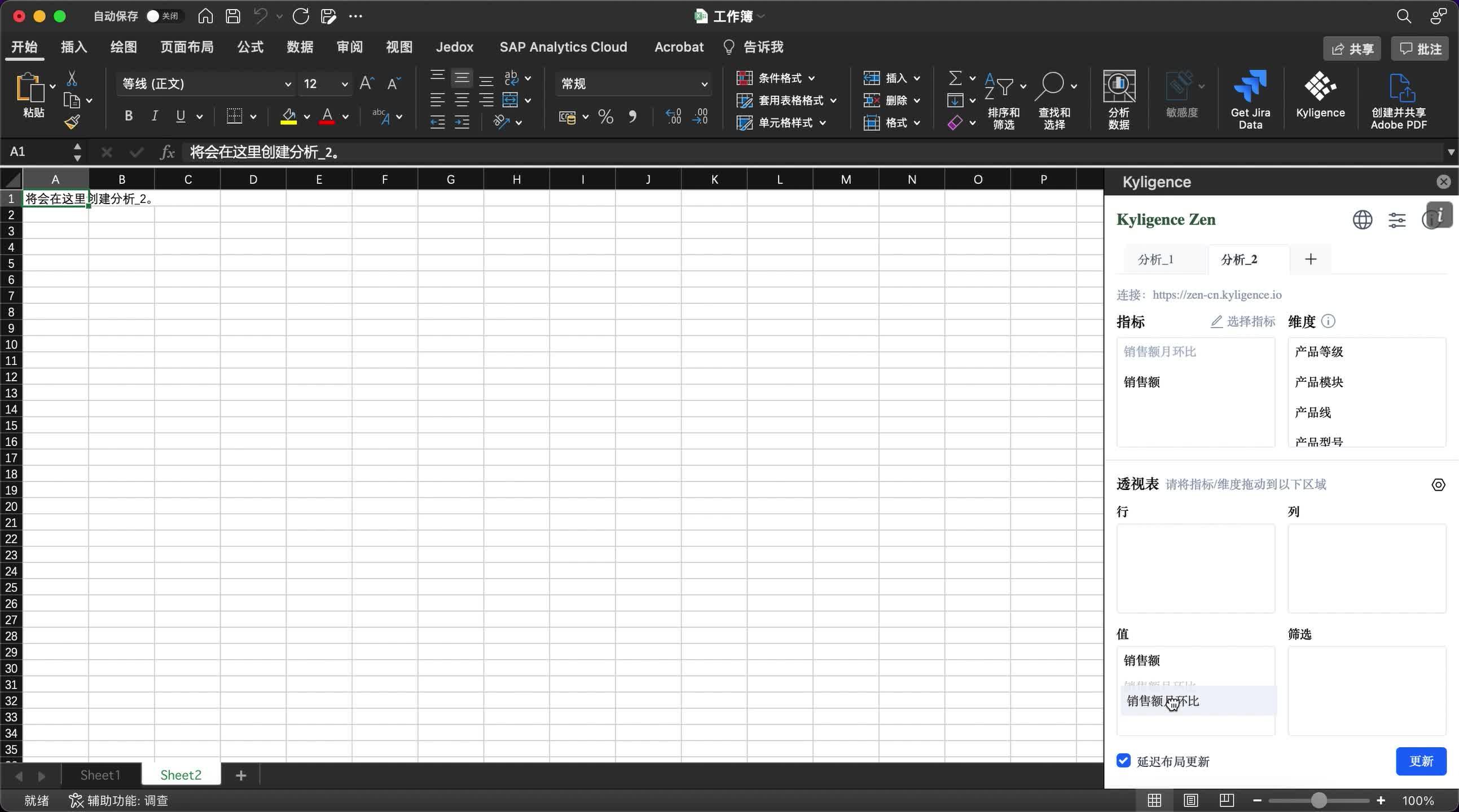Click the dimension (维度) info icon
Screen dimensions: 1459x812
1328,321
